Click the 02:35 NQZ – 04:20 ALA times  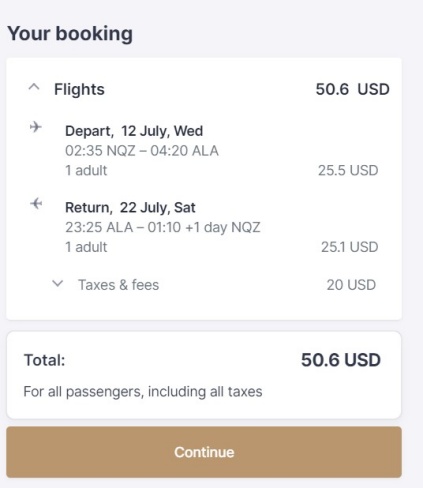(142, 151)
